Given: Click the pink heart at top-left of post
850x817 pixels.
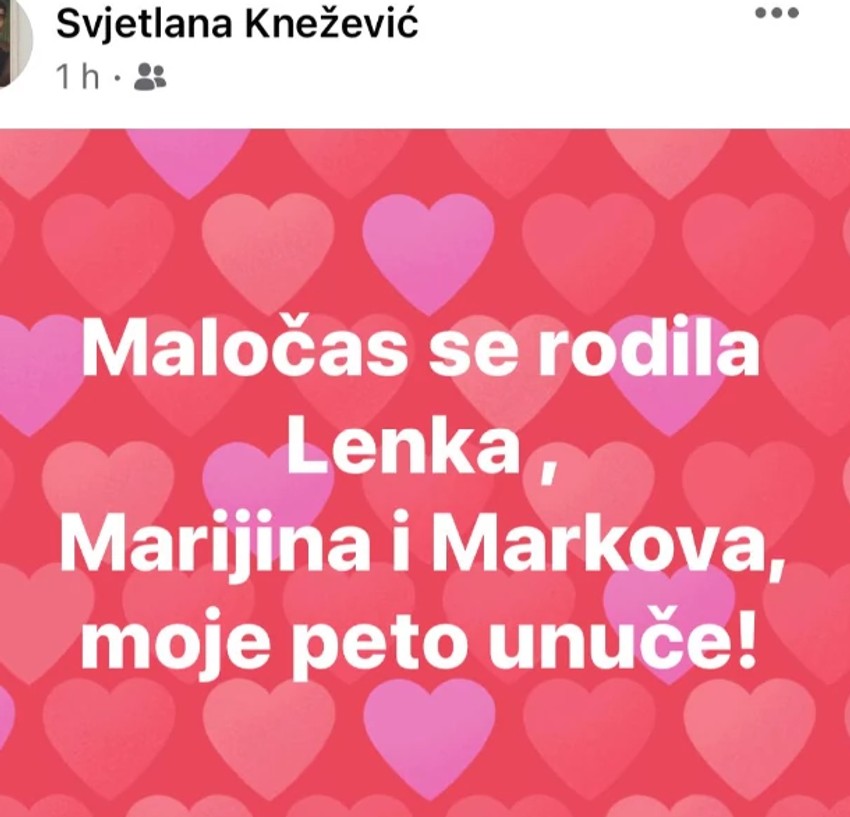Looking at the screenshot, I should [188, 160].
